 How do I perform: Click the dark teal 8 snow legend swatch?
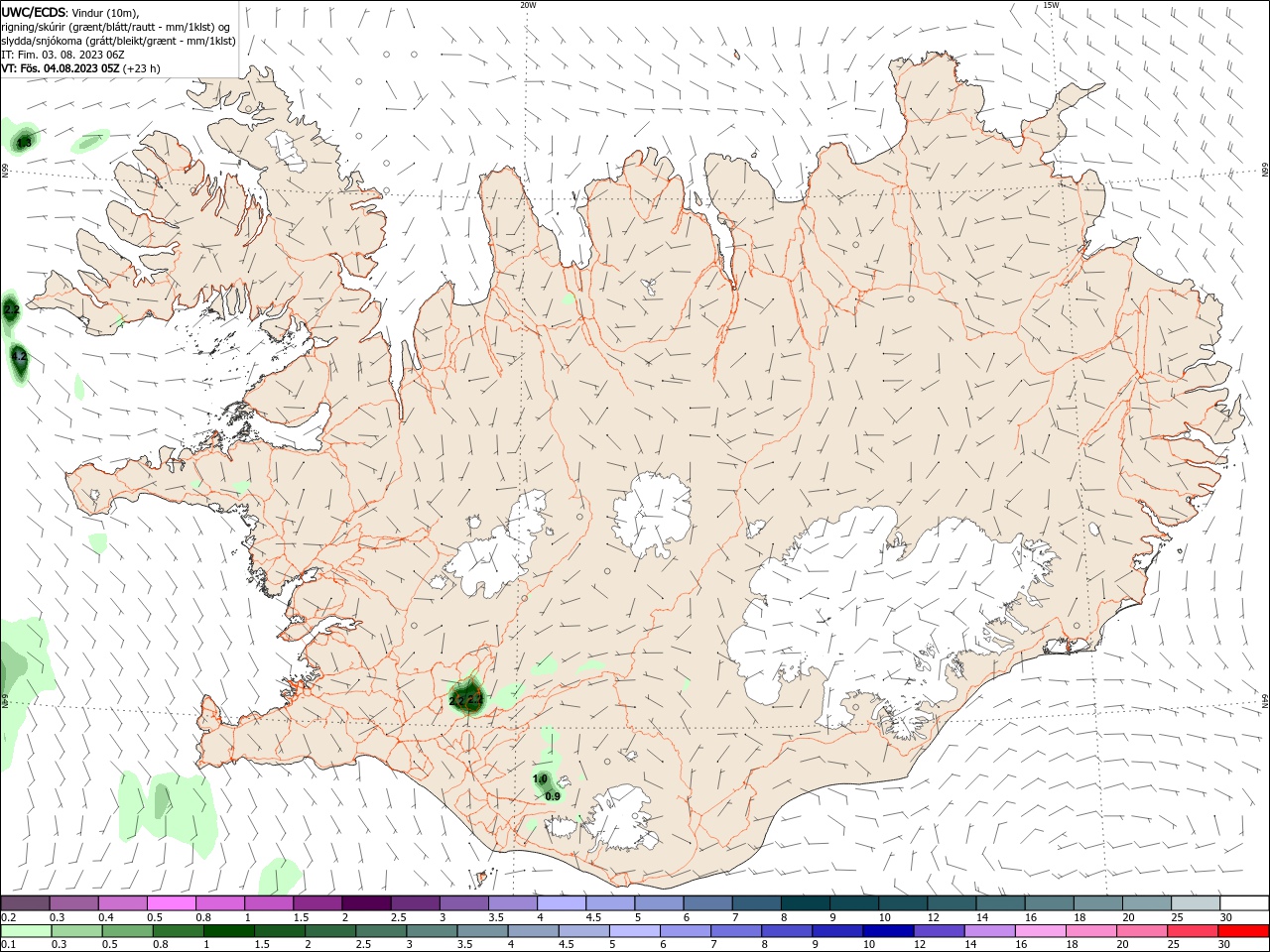[806, 903]
